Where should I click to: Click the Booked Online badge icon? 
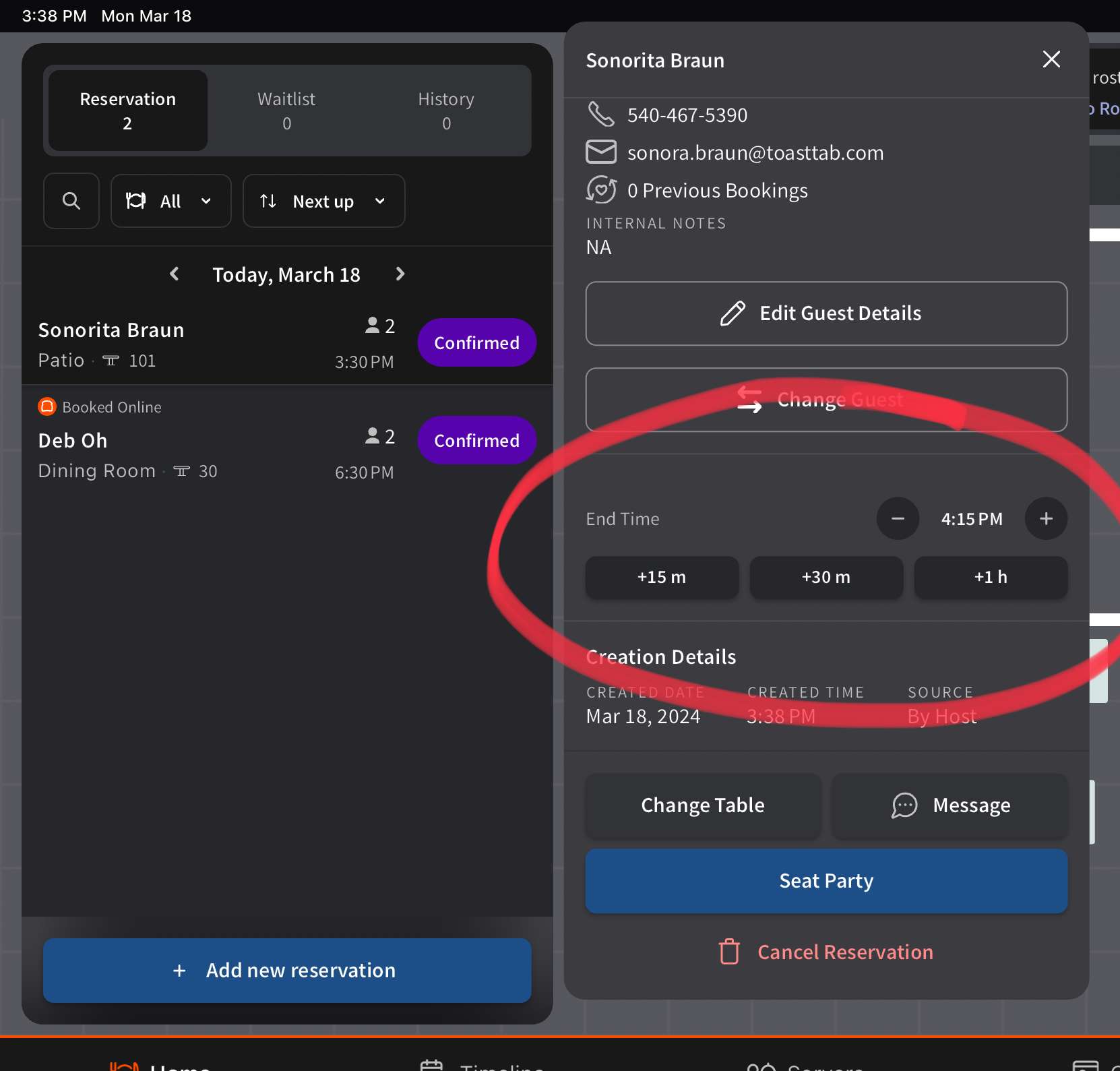pyautogui.click(x=47, y=406)
